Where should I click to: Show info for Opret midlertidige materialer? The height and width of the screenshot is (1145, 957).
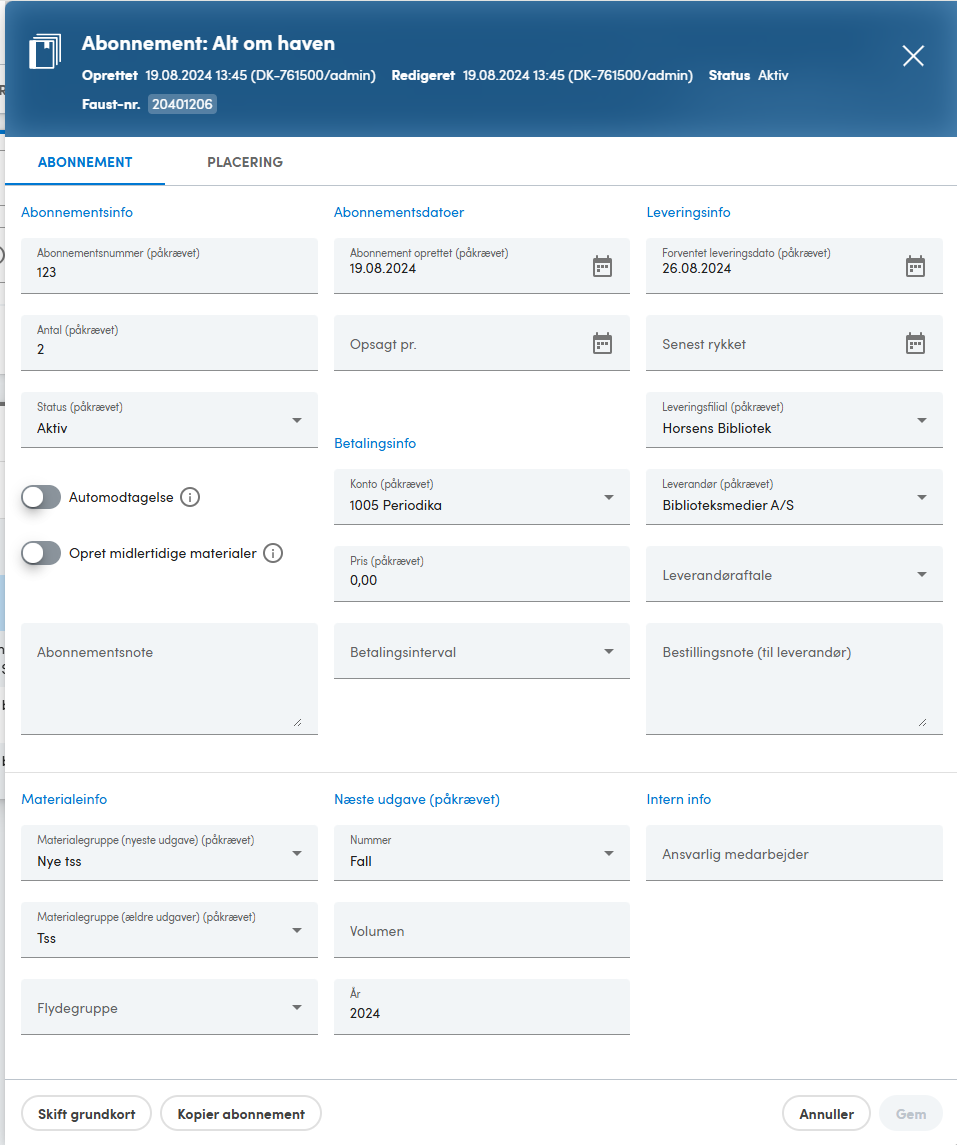tap(273, 554)
